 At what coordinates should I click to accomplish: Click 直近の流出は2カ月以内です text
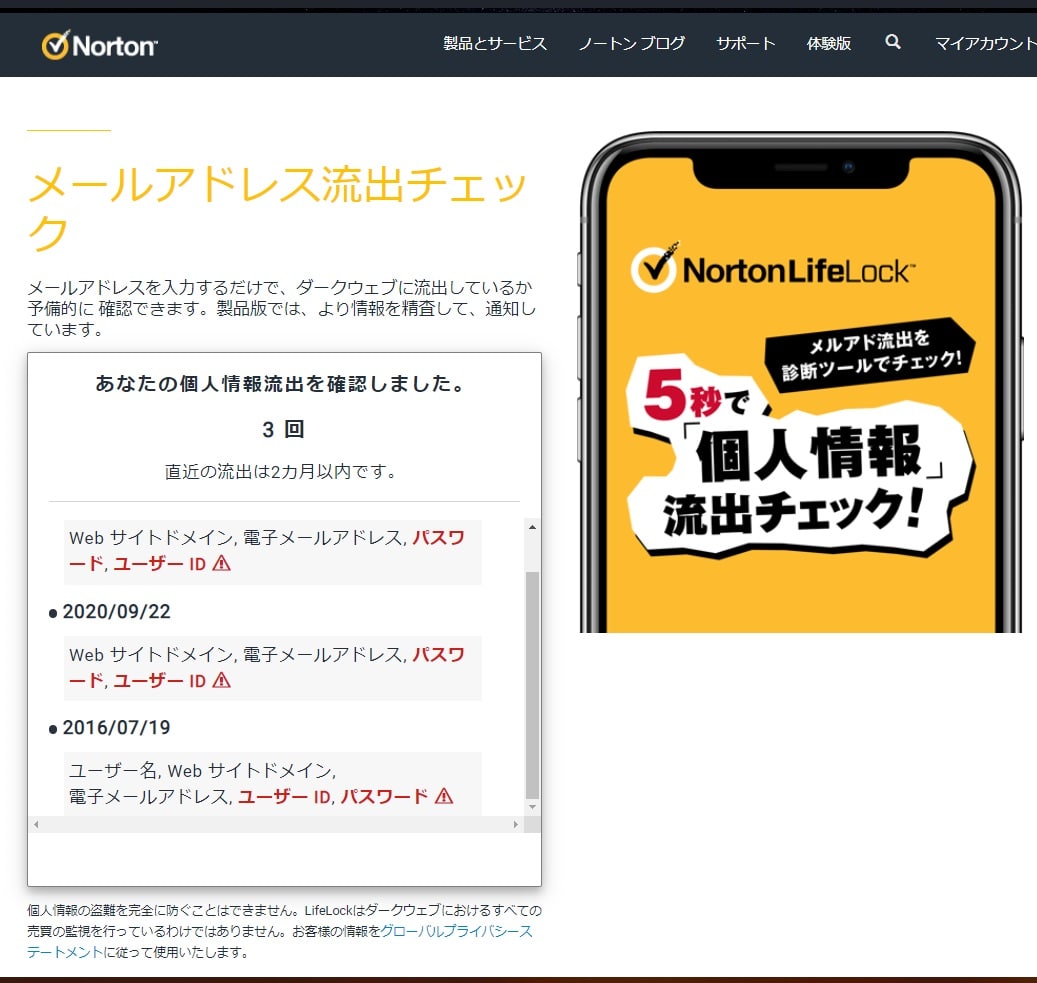[x=280, y=472]
